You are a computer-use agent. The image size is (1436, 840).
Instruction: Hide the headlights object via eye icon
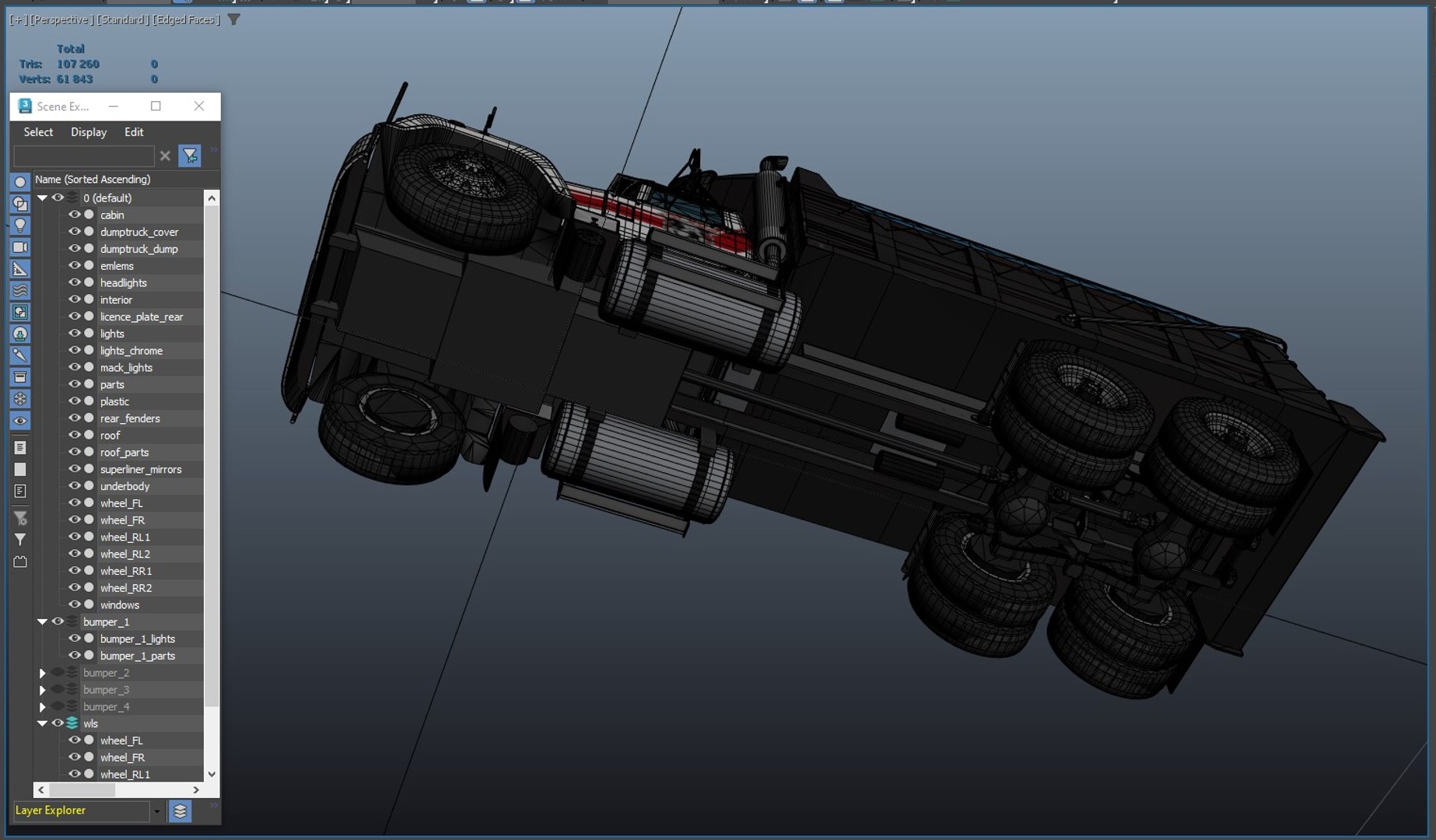click(75, 282)
